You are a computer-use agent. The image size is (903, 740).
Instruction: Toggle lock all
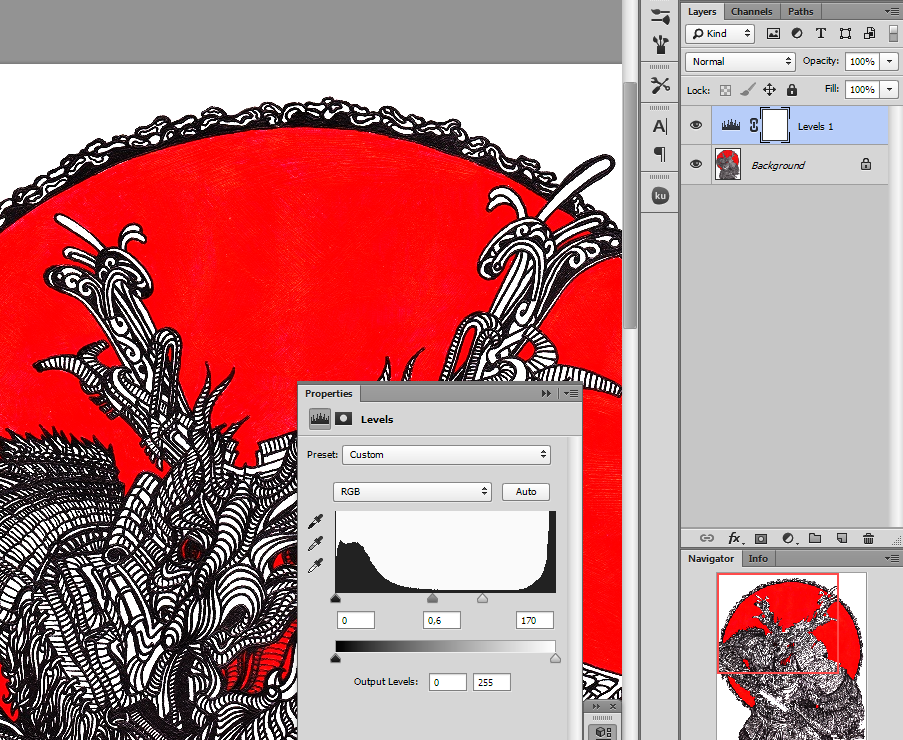(792, 90)
